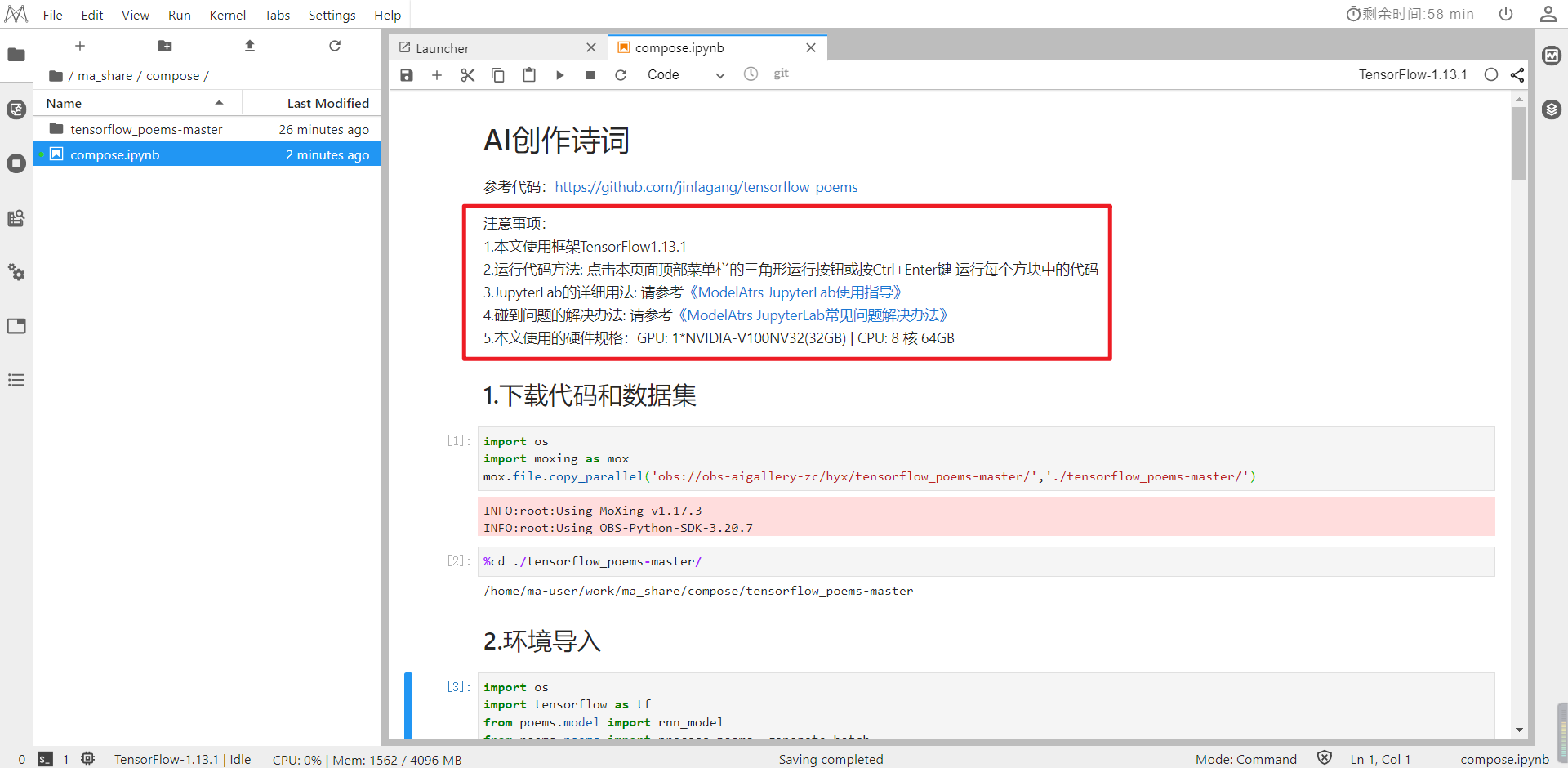Create a new launcher with plus icon
1568x768 pixels.
80,46
